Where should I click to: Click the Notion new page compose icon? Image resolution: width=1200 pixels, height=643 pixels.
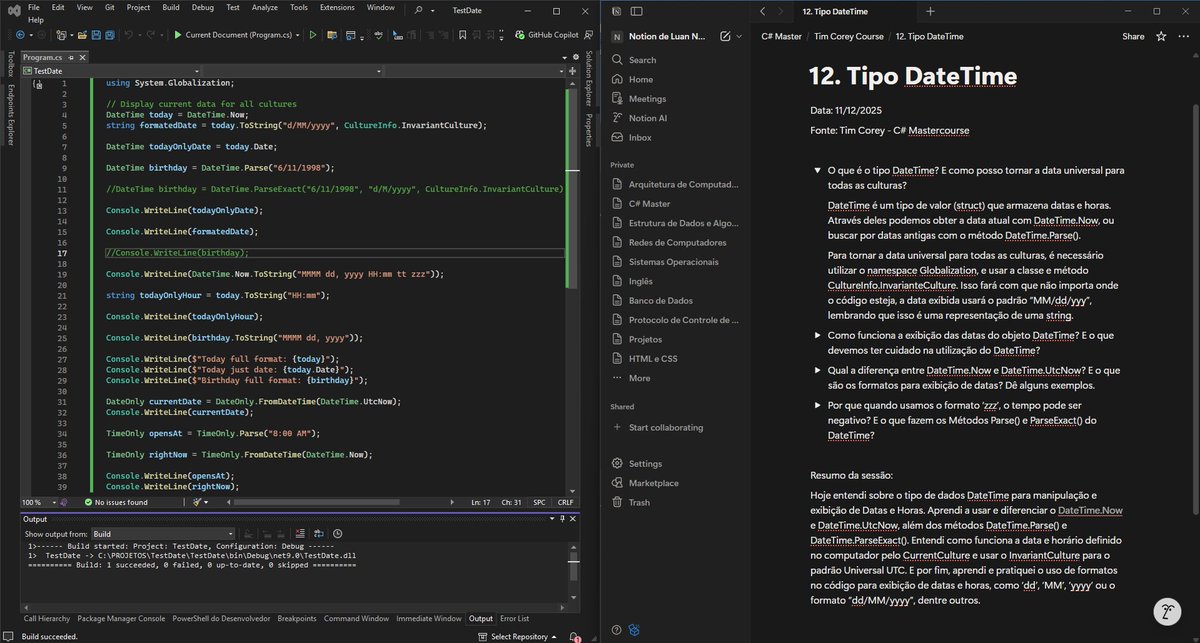[x=725, y=36]
